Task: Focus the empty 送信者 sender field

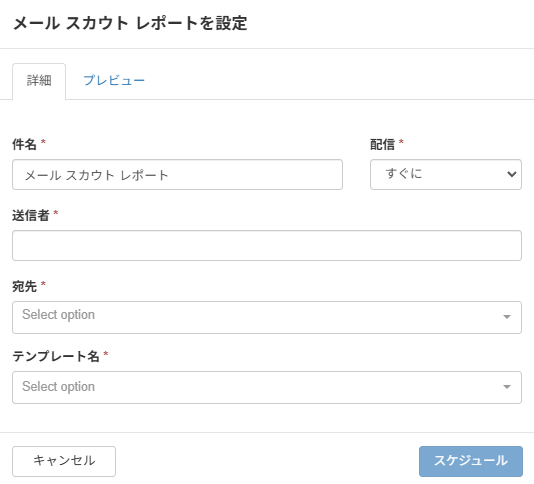Action: 267,246
